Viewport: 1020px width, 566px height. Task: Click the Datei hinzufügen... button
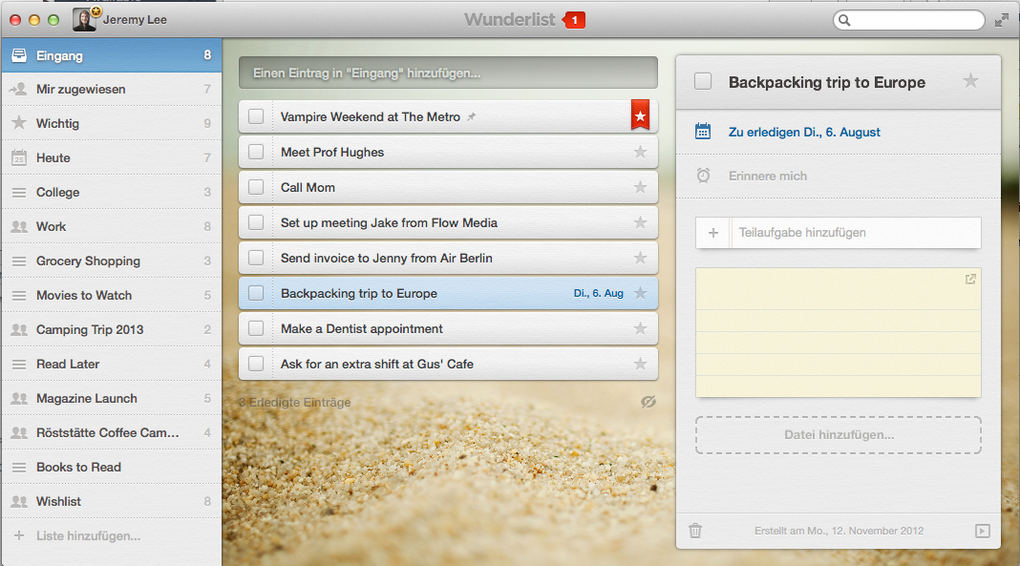[x=839, y=435]
